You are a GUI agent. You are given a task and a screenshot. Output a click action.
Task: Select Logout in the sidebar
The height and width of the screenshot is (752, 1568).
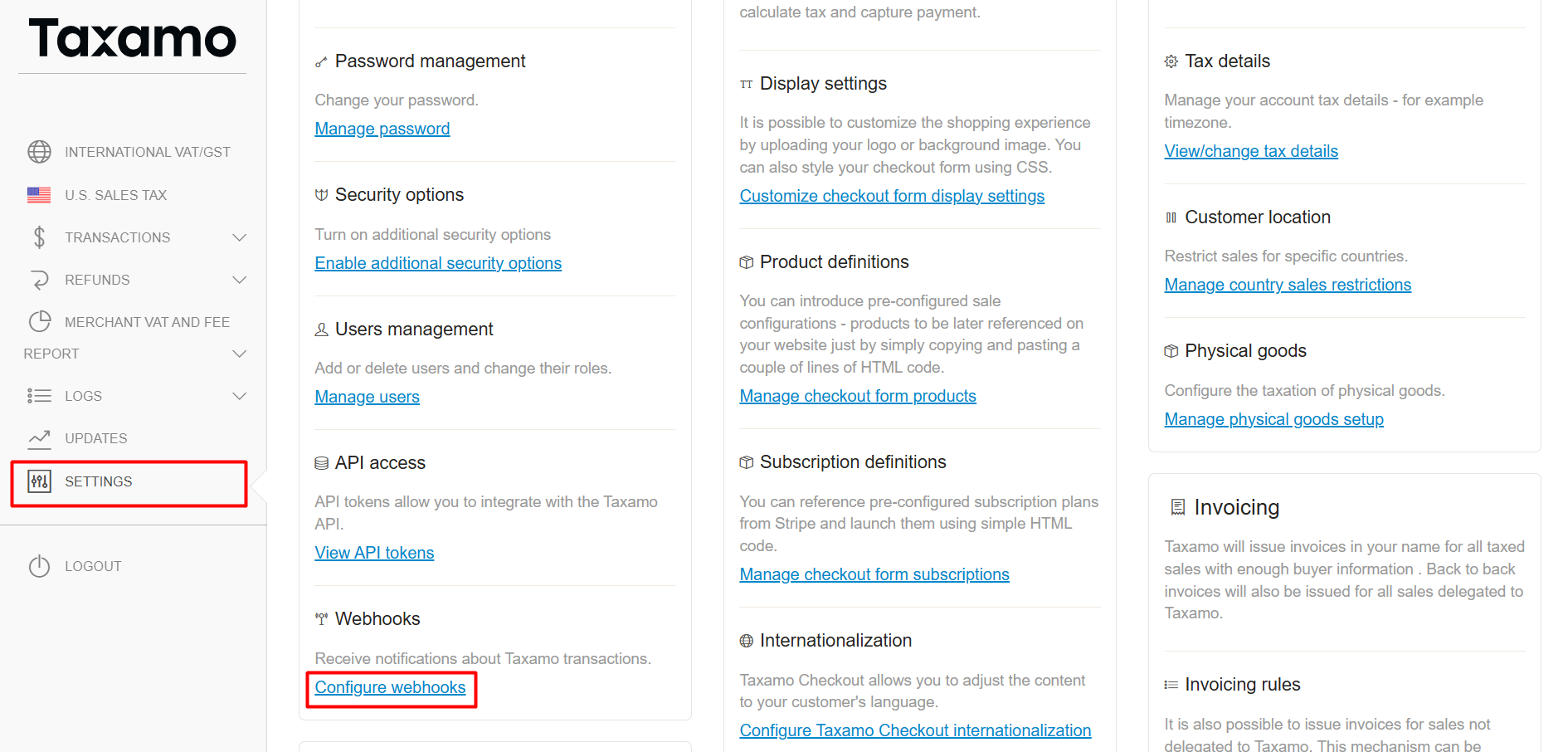pyautogui.click(x=93, y=566)
